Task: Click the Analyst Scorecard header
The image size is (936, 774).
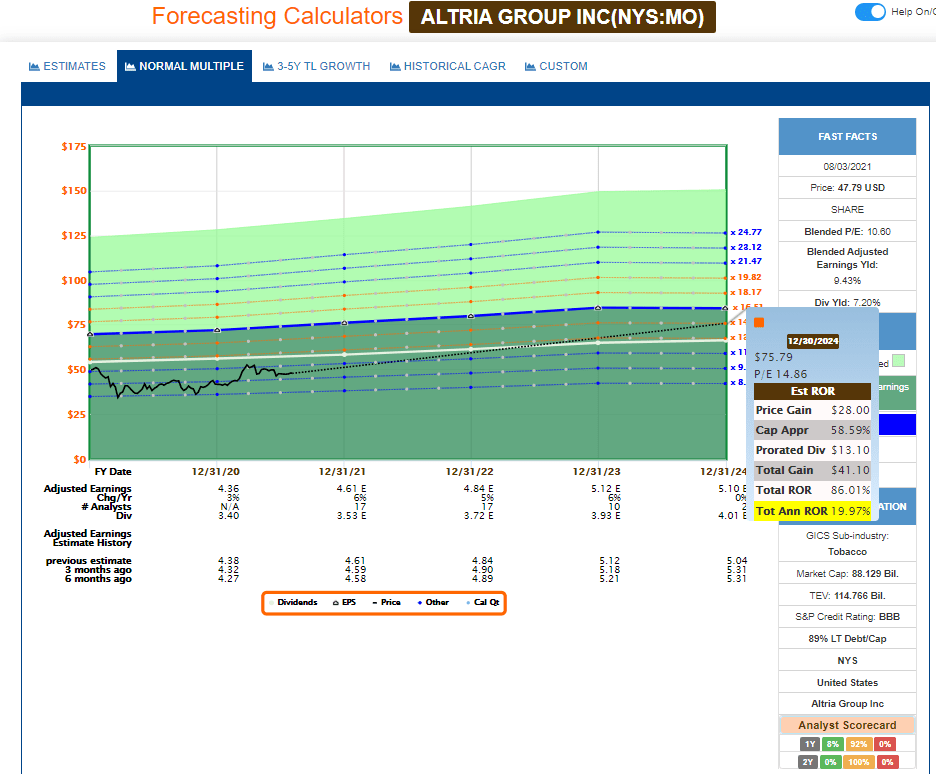Action: click(847, 725)
